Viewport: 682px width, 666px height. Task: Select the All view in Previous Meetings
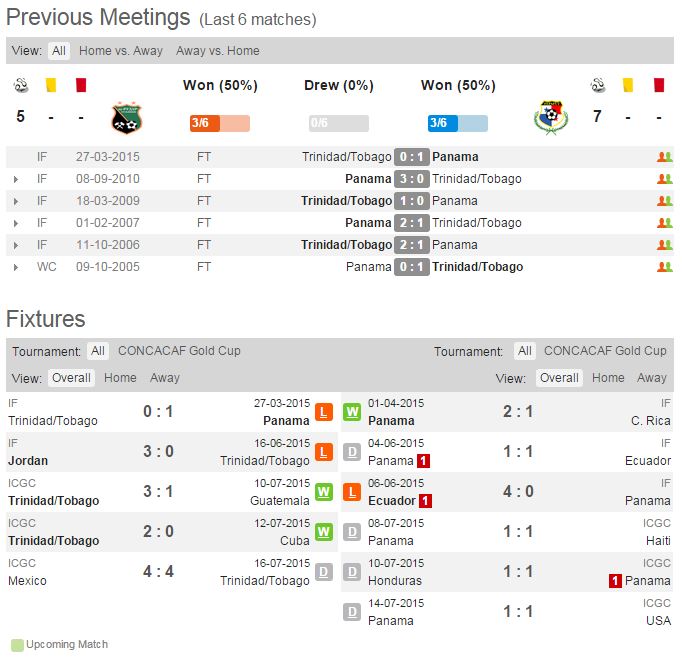tap(59, 51)
